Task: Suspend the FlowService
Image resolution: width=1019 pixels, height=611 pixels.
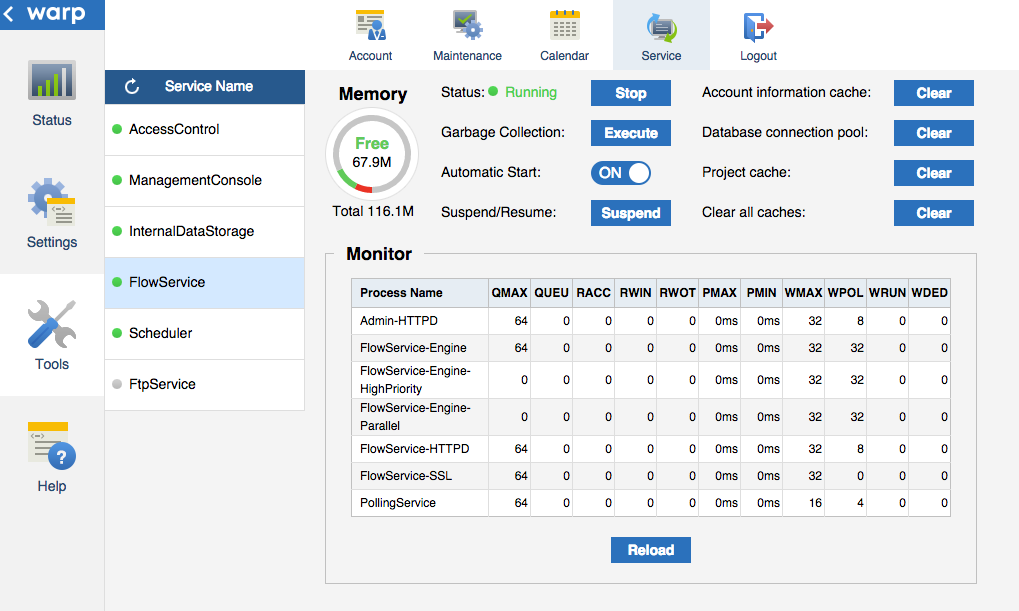Action: pos(631,213)
